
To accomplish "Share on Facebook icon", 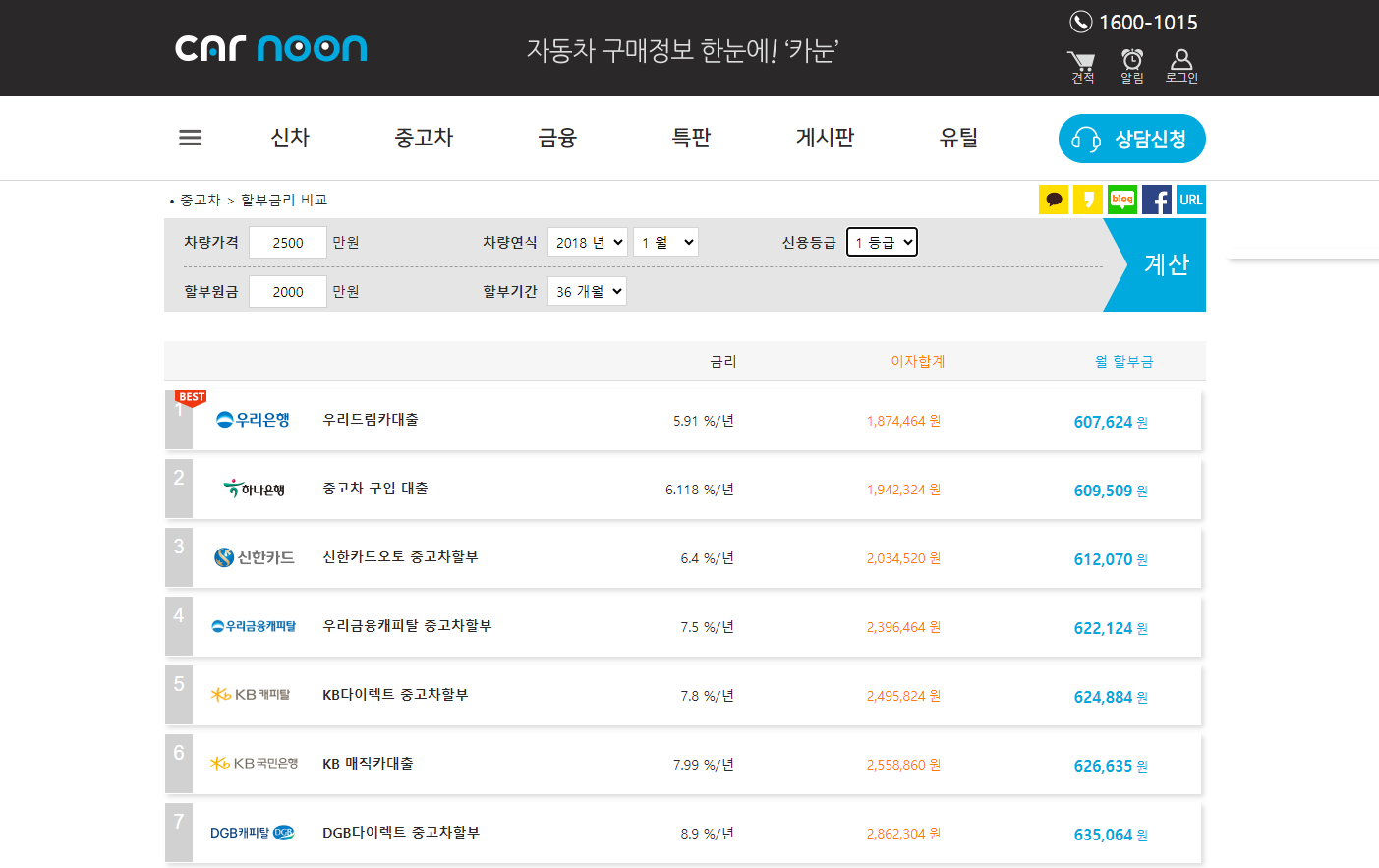I will tap(1157, 200).
